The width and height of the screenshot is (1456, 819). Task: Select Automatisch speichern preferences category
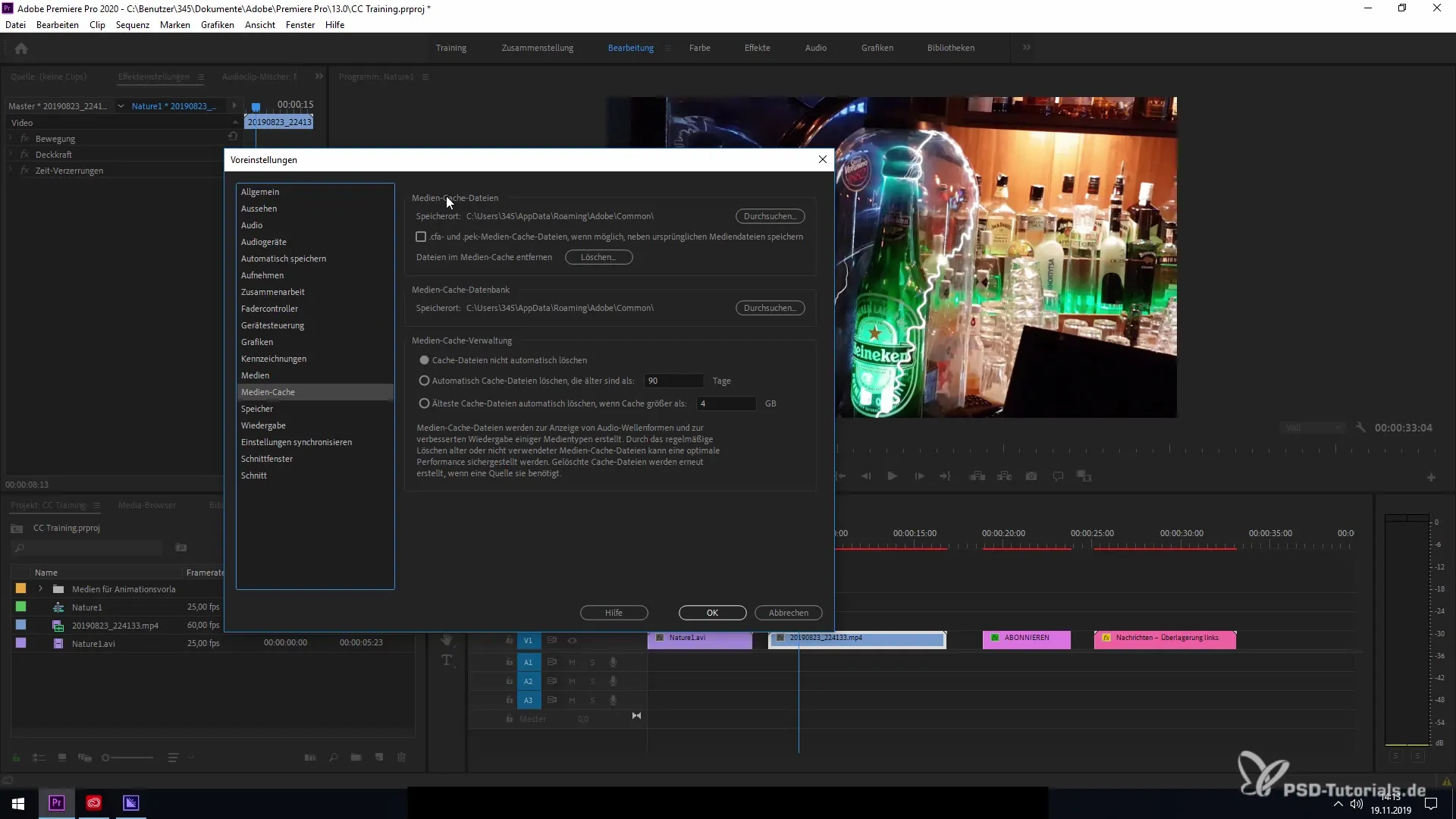315,259
